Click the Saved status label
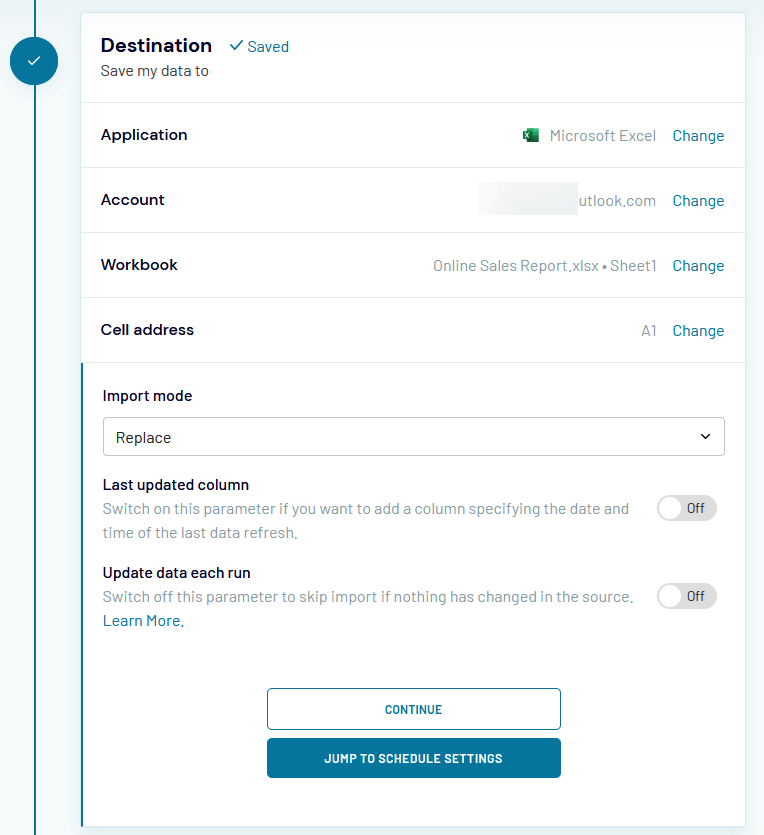This screenshot has height=835, width=764. click(268, 47)
